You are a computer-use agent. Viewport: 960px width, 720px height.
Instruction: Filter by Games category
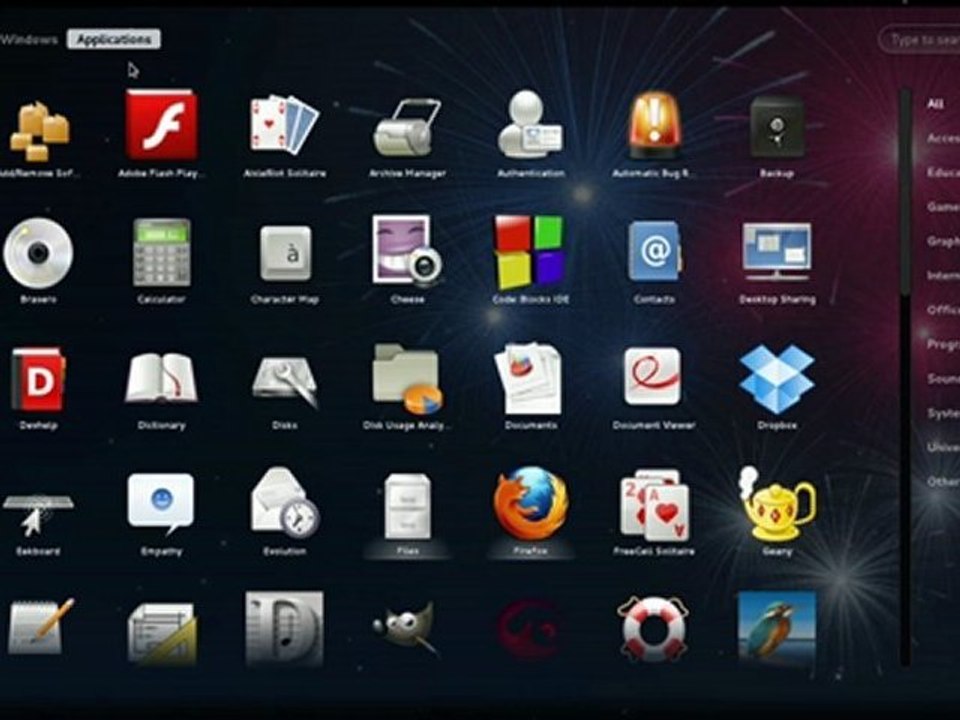click(943, 207)
